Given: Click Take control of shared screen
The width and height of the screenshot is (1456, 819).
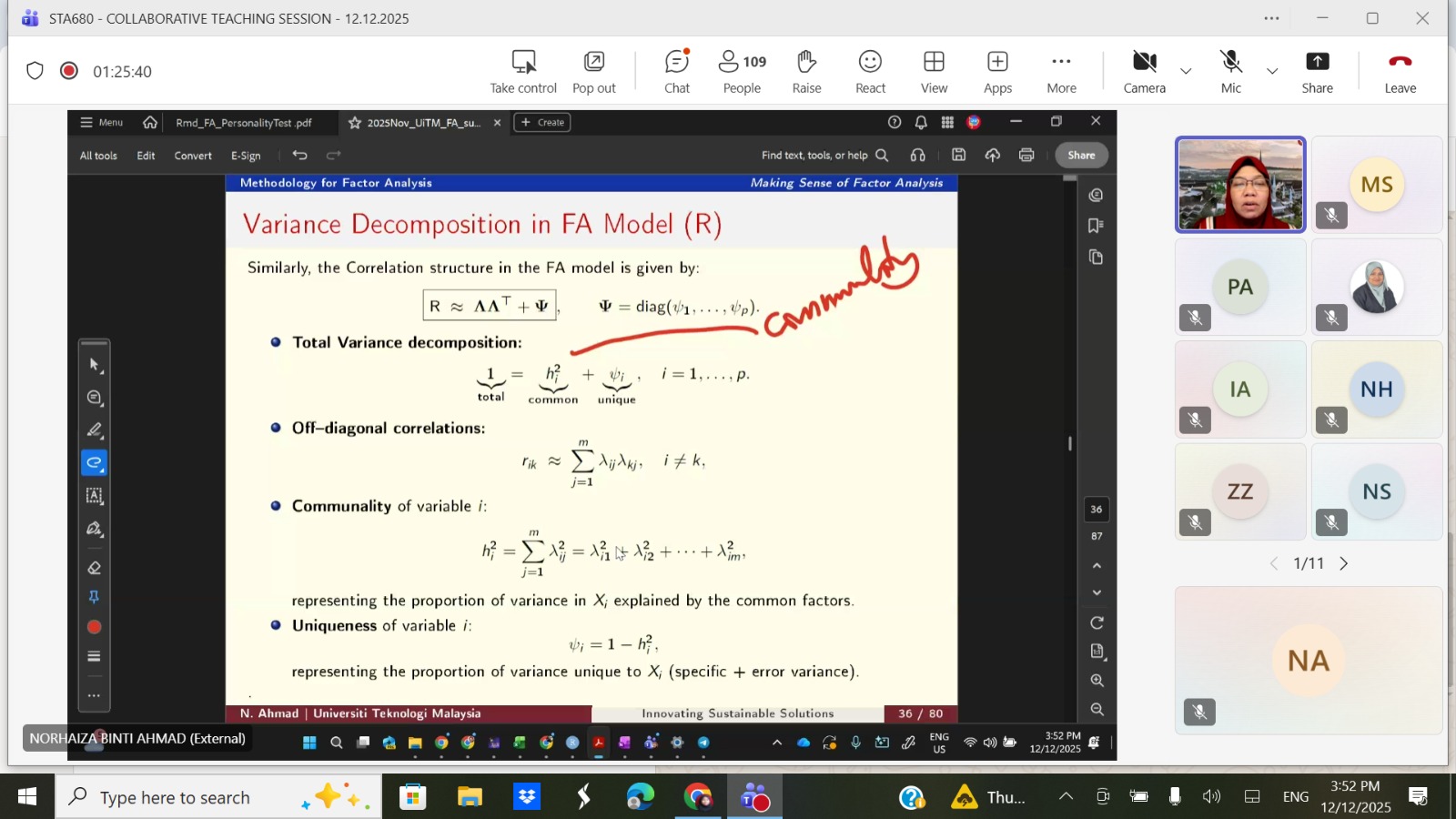Looking at the screenshot, I should click(523, 72).
